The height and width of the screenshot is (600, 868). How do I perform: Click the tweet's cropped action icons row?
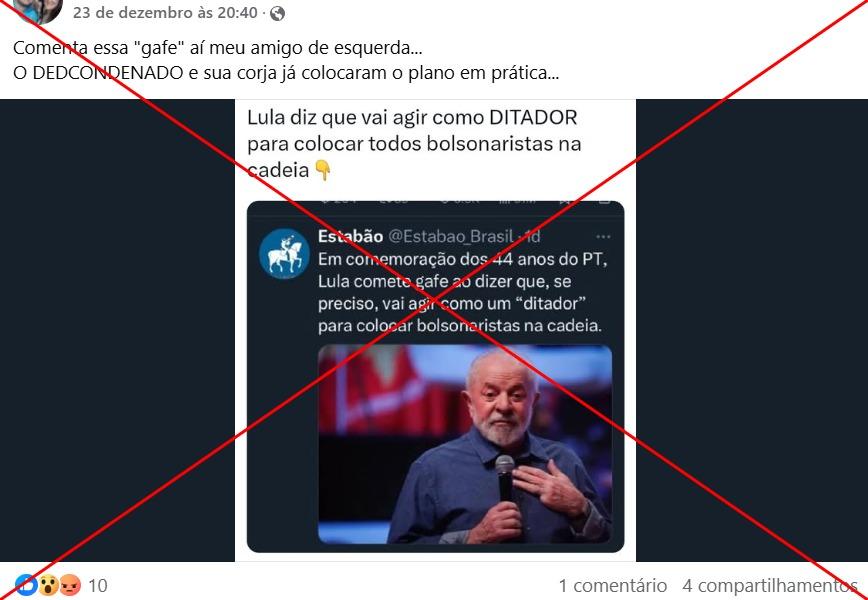[465, 201]
